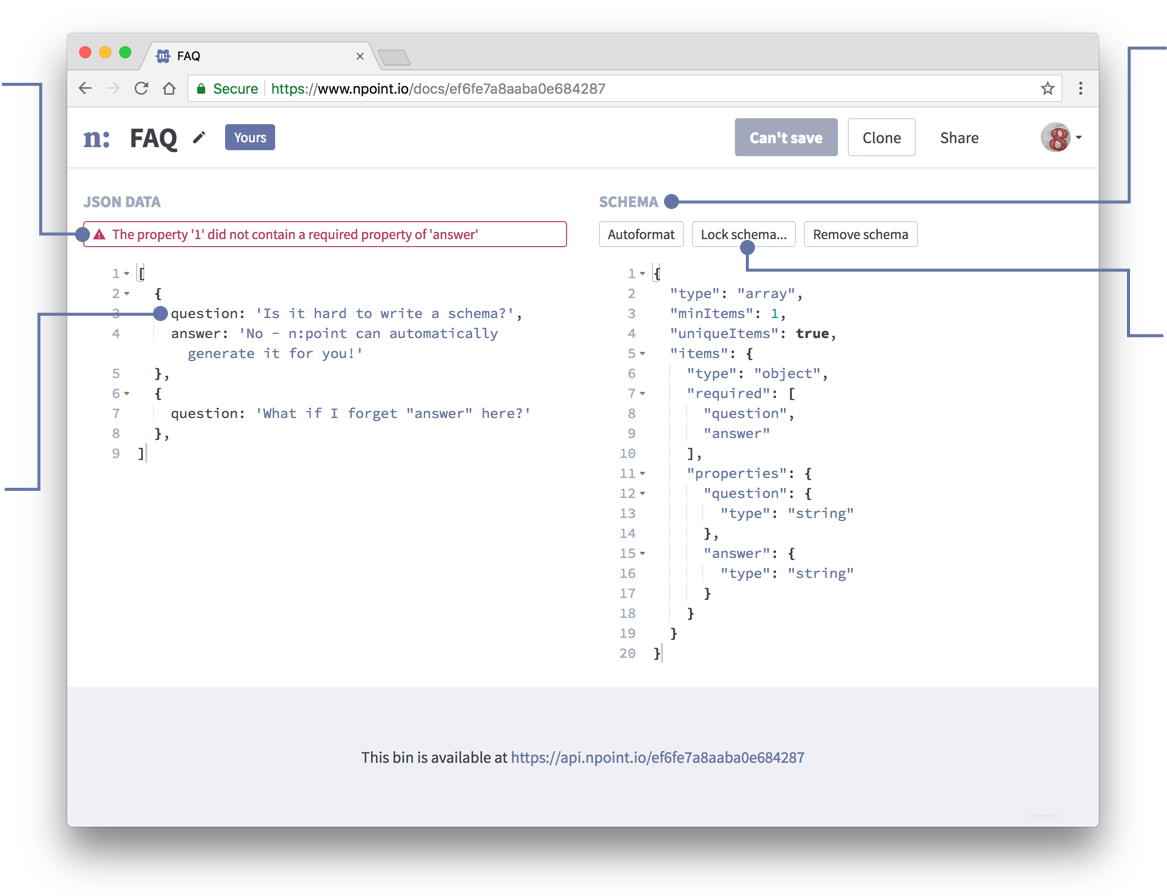This screenshot has width=1167, height=896.
Task: Open user avatar account dropdown
Action: (1061, 138)
